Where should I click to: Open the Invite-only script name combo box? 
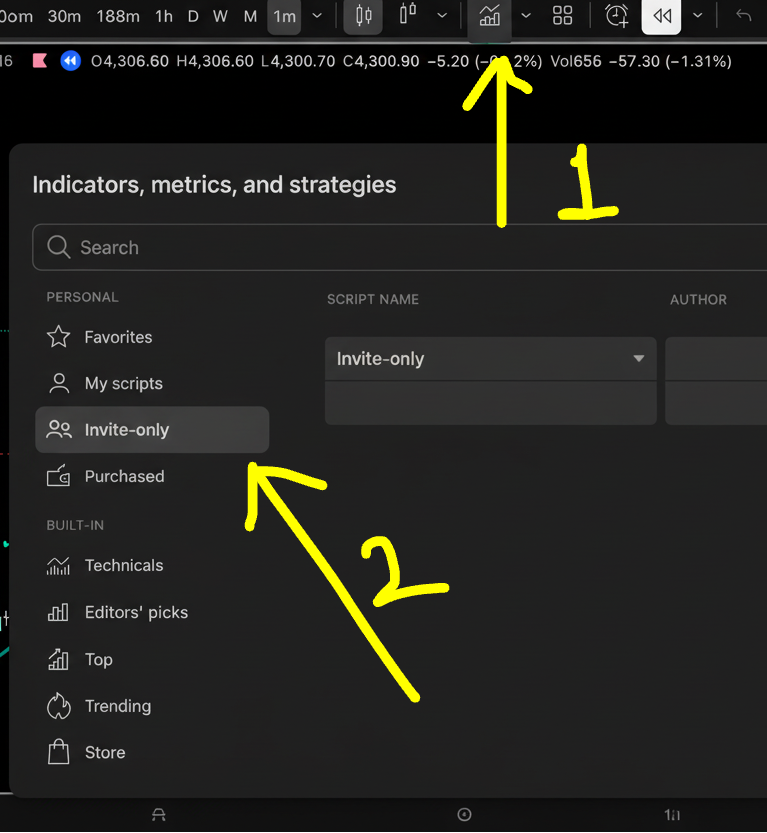point(490,358)
